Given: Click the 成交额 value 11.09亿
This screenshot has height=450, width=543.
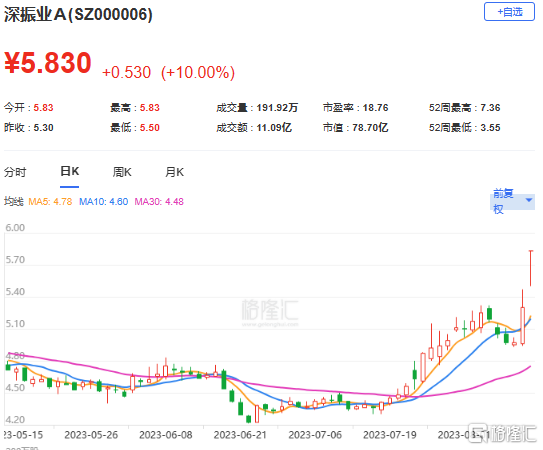Looking at the screenshot, I should (x=274, y=128).
